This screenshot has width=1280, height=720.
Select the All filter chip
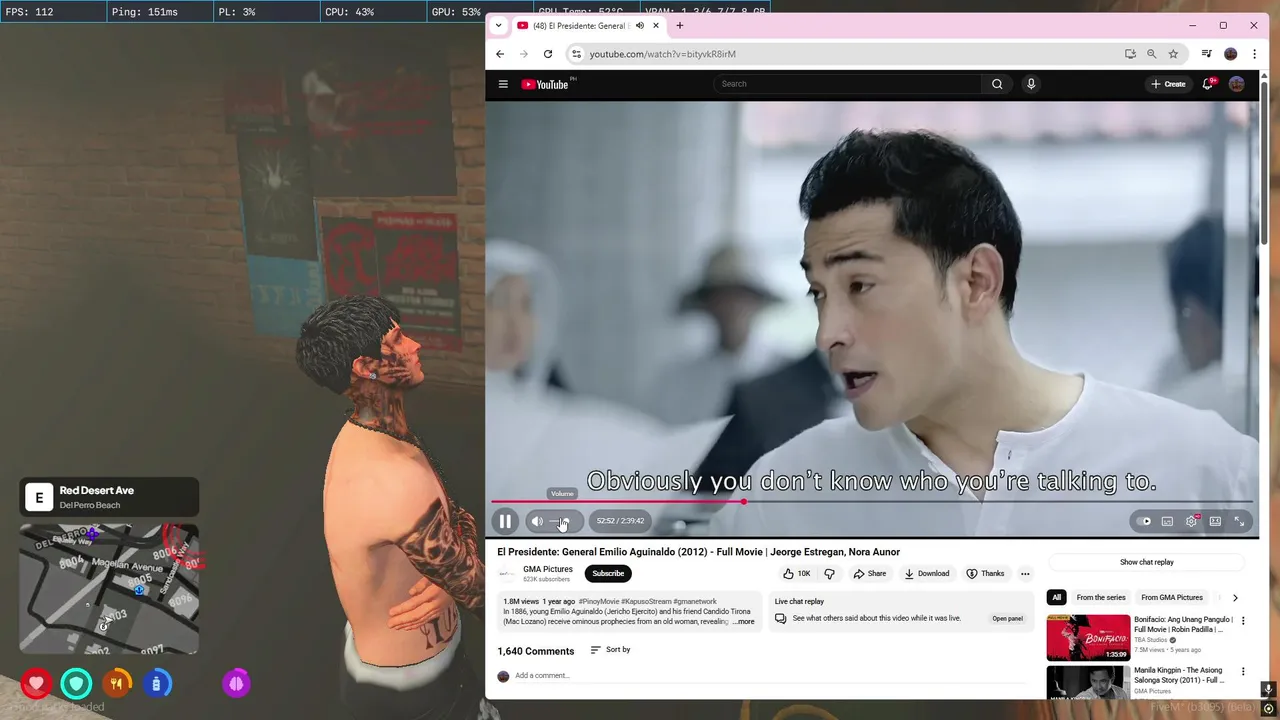[x=1056, y=598]
